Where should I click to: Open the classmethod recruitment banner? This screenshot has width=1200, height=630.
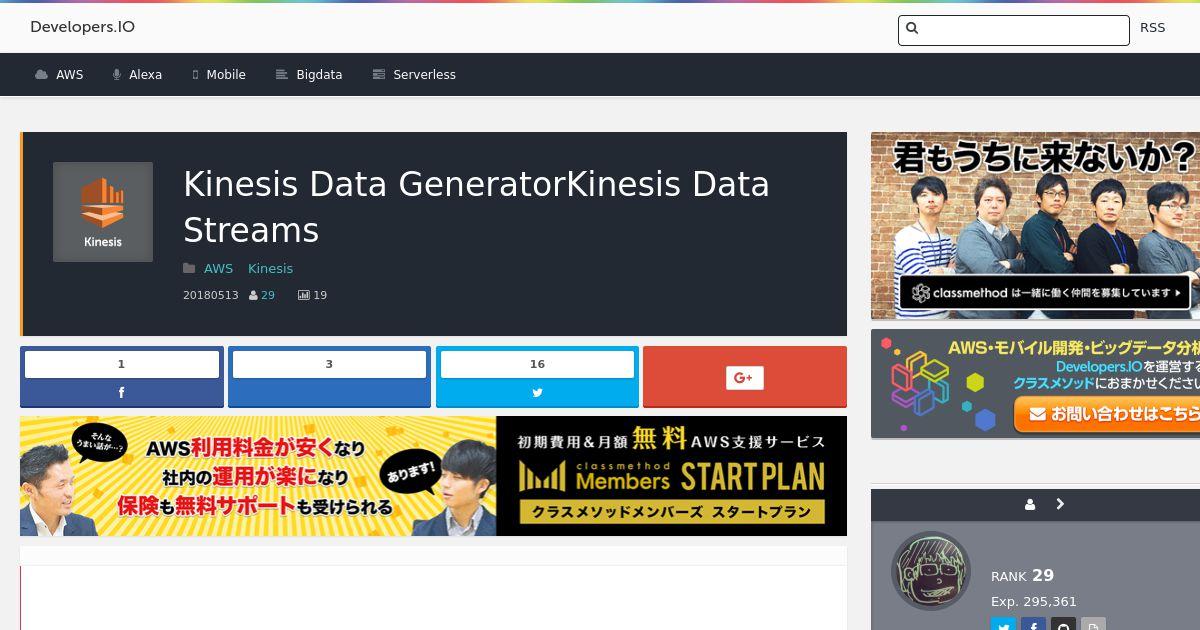tap(1035, 226)
